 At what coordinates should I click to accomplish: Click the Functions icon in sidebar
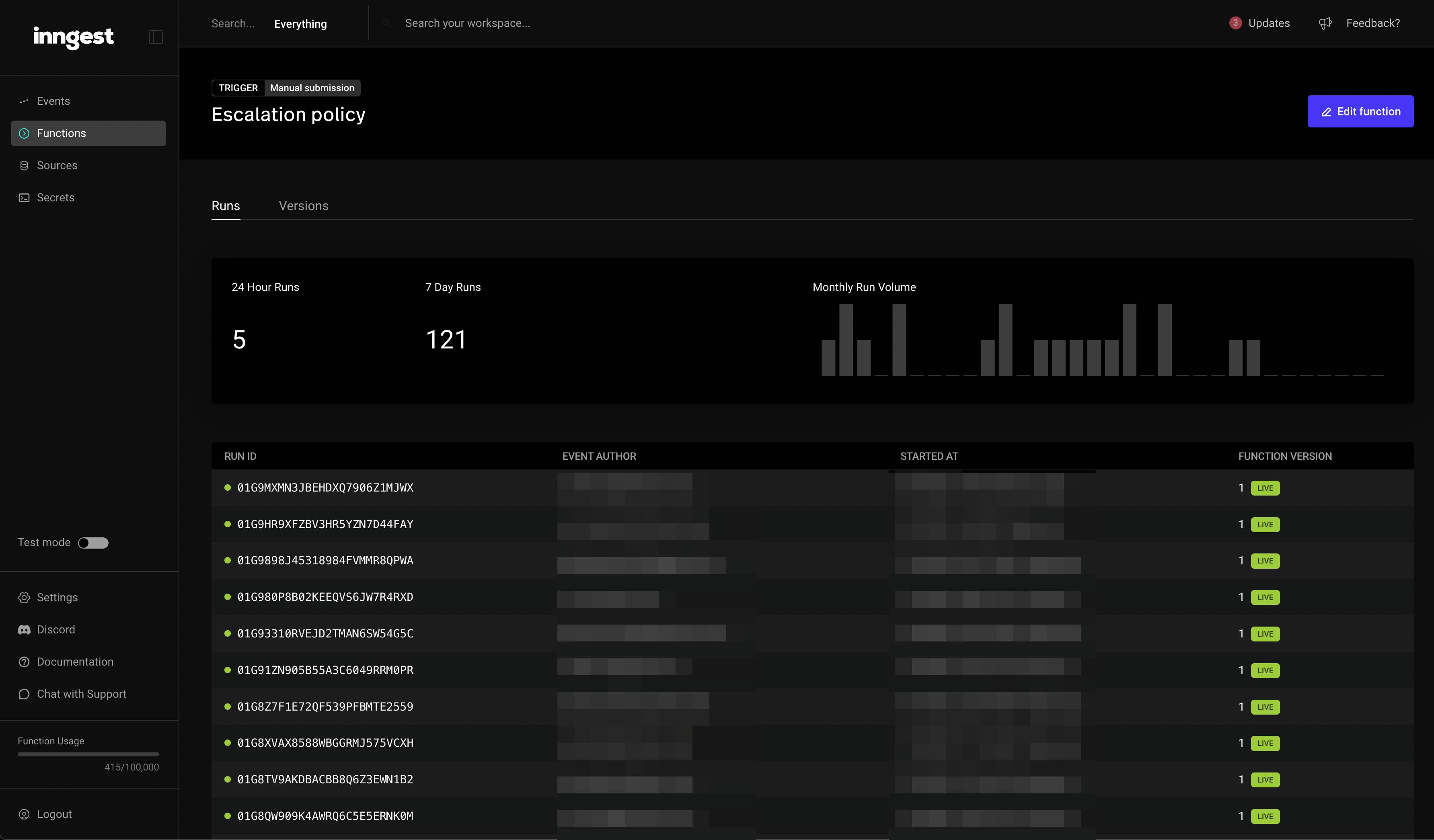[x=24, y=133]
